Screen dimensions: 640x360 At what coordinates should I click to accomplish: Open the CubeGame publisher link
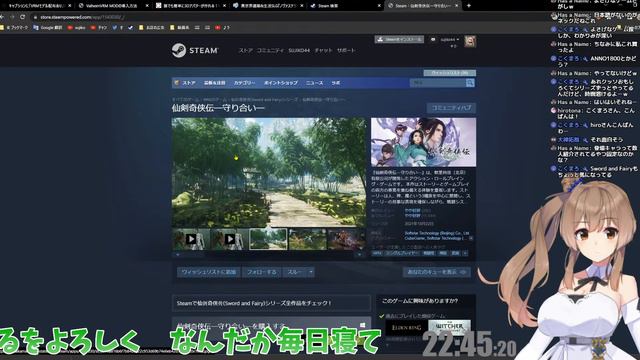click(x=415, y=238)
